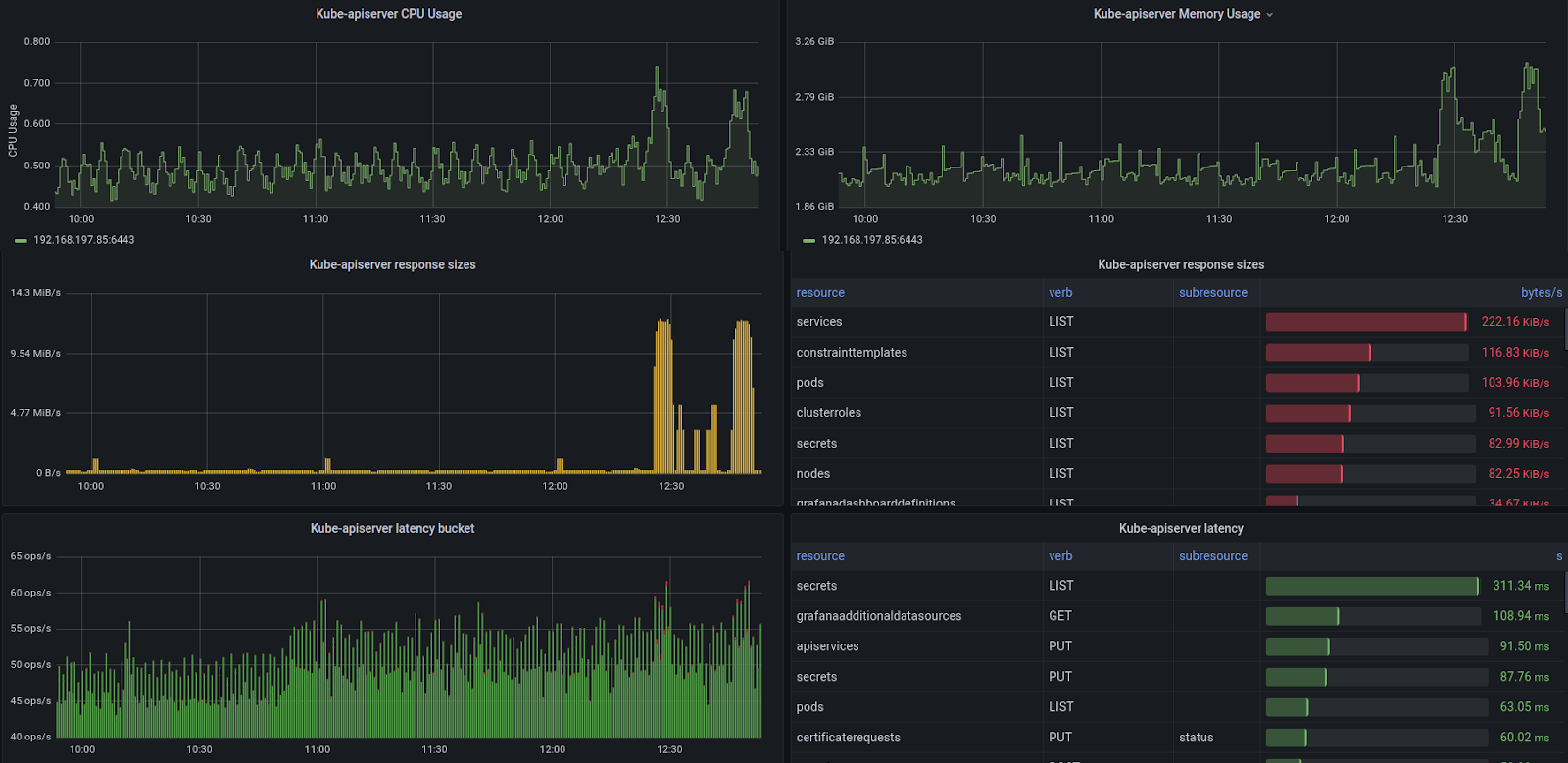Toggle the 192.168.197.85:6443 series in CPU Usage legend

tap(84, 240)
